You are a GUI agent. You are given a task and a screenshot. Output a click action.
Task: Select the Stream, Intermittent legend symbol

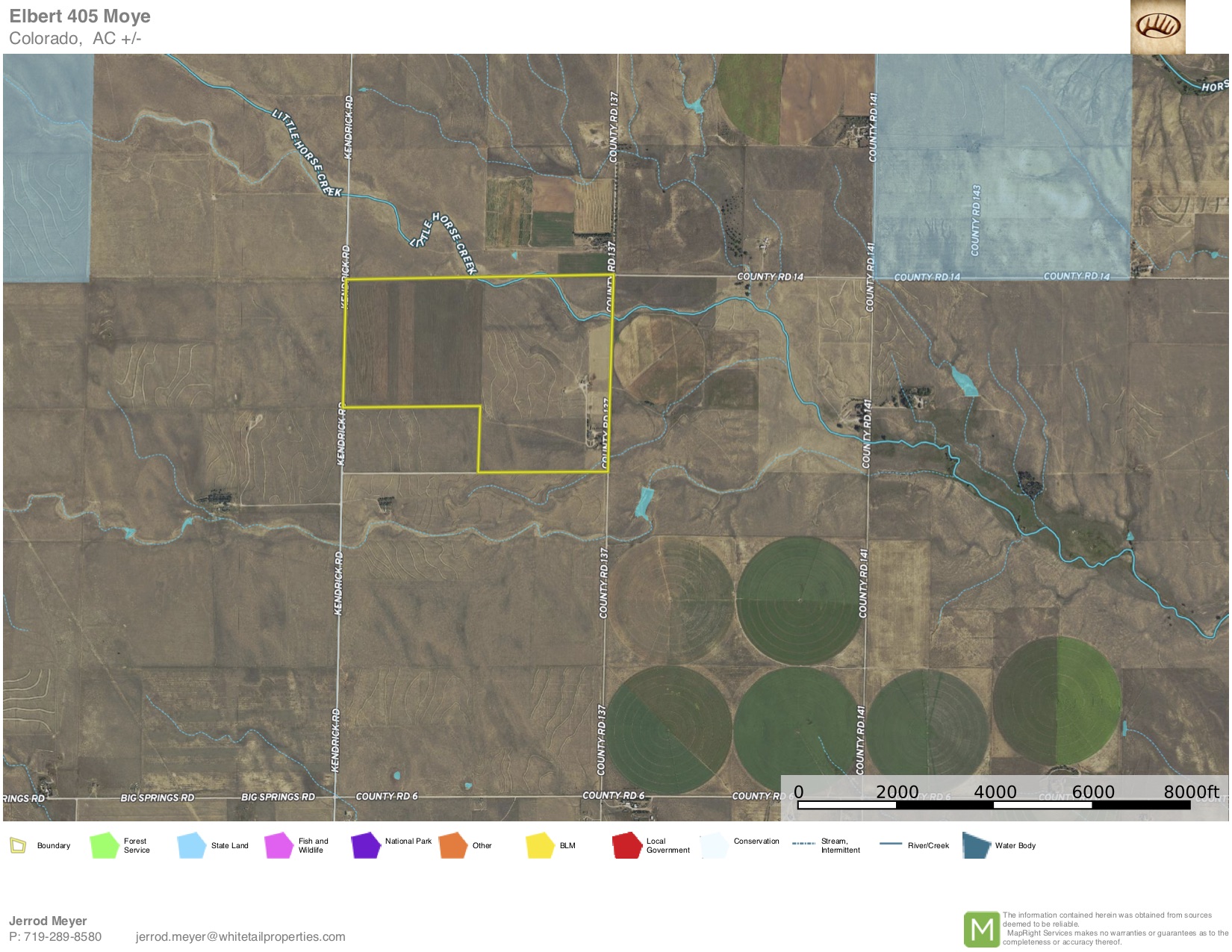[803, 844]
